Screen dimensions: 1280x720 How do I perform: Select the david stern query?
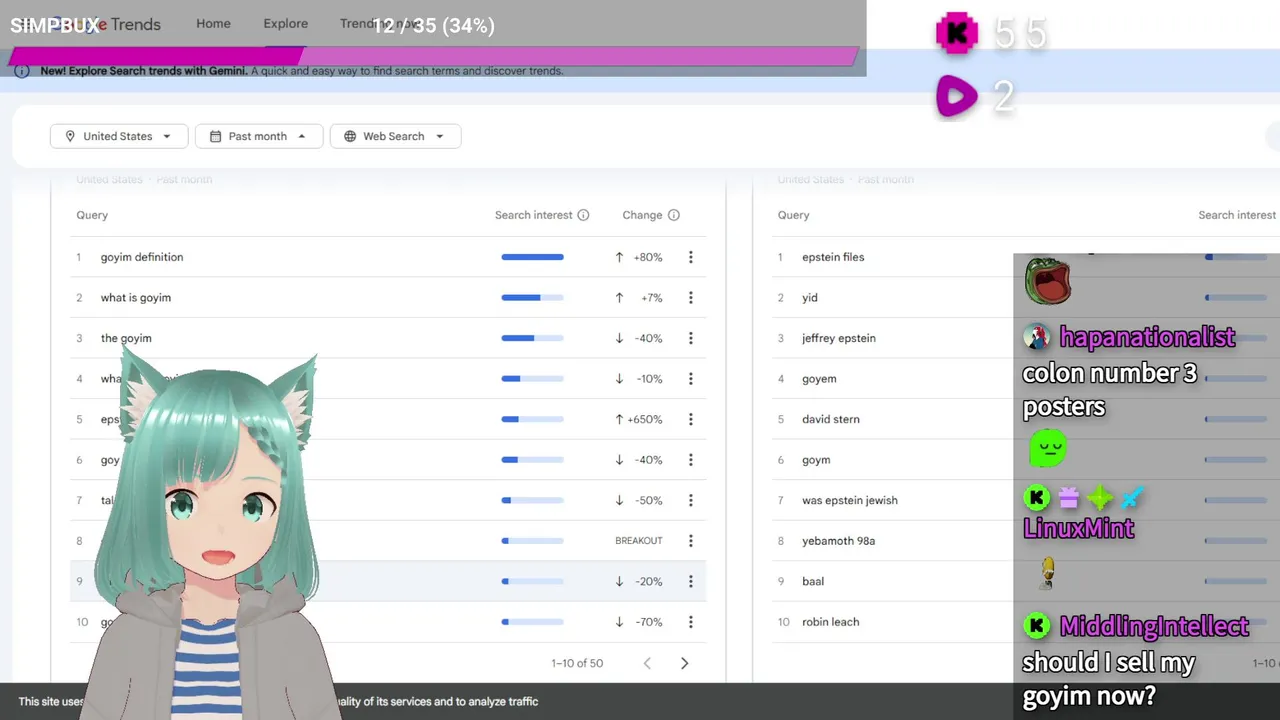click(x=831, y=419)
